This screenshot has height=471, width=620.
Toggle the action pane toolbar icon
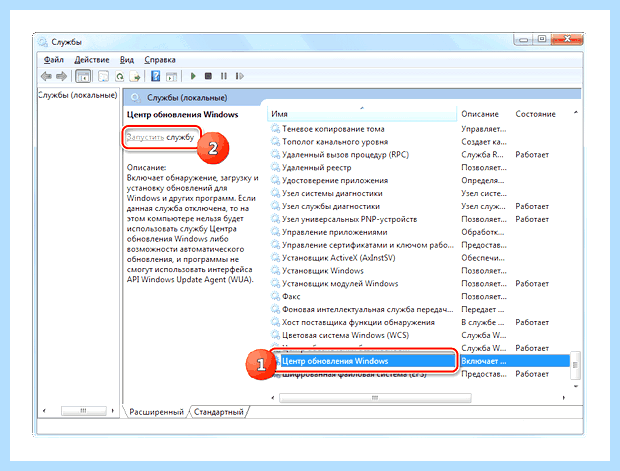click(171, 76)
